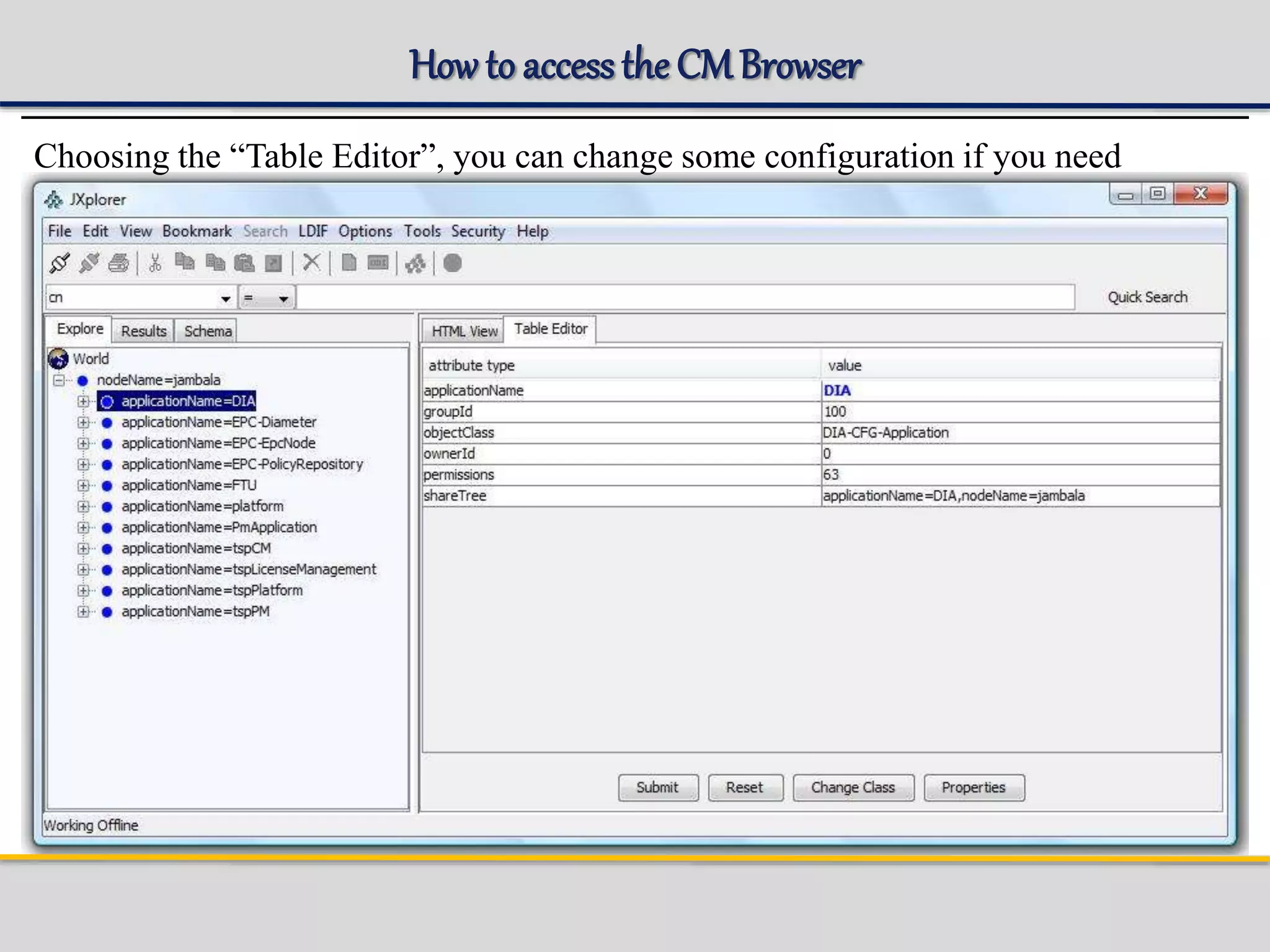Image resolution: width=1270 pixels, height=952 pixels.
Task: Click the Delete X toolbar icon
Action: (311, 263)
